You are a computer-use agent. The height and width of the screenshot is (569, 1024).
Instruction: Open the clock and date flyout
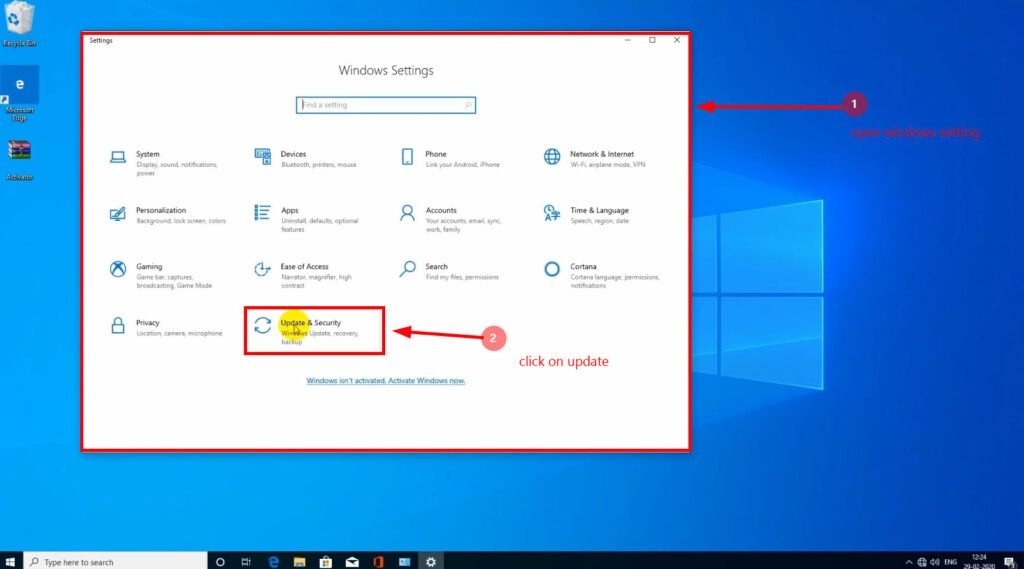979,562
